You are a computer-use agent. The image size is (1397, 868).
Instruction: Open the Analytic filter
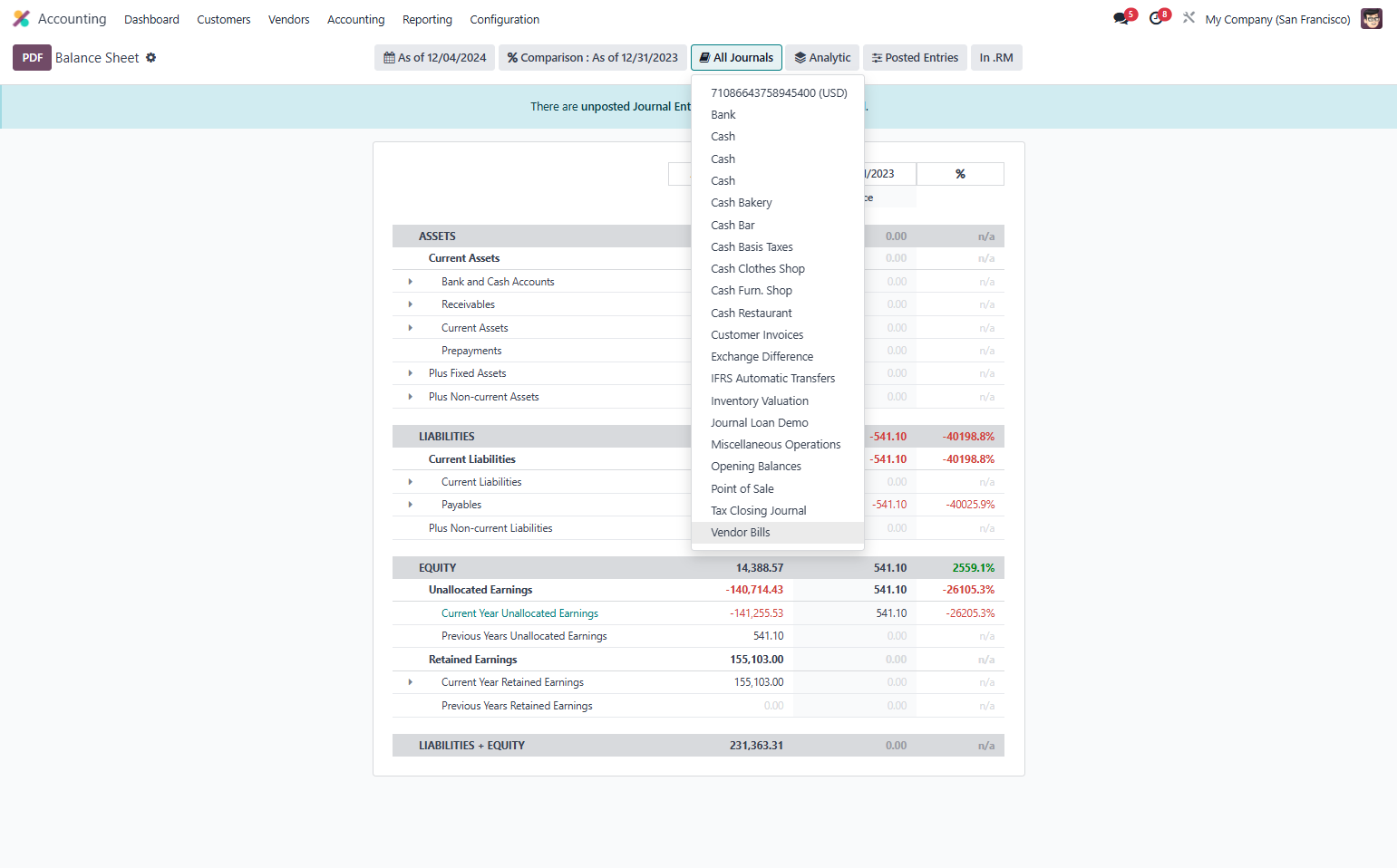tap(822, 57)
